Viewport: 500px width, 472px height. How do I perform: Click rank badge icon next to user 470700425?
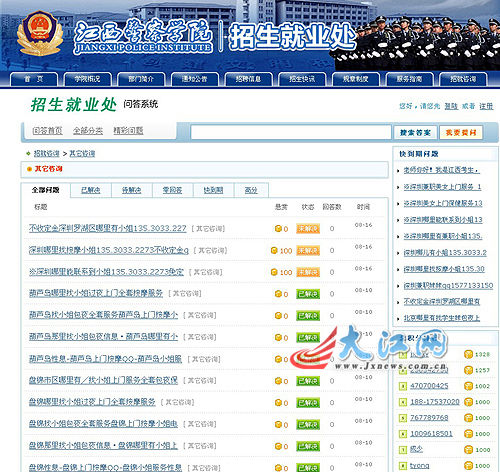(403, 386)
